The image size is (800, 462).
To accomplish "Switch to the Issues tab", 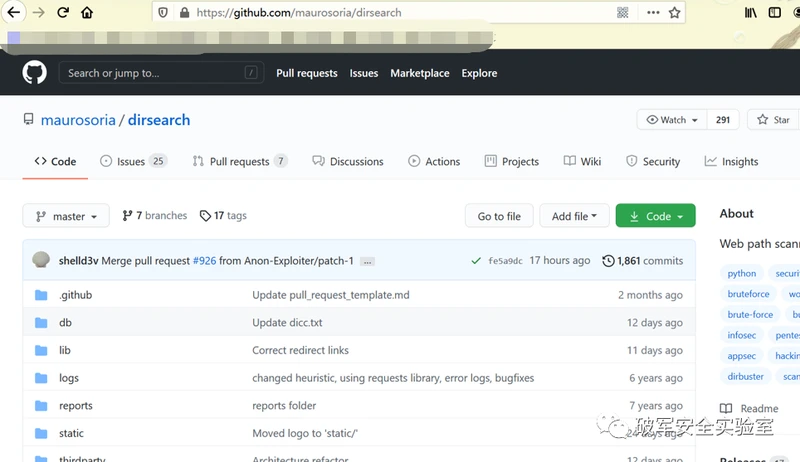I will [133, 161].
